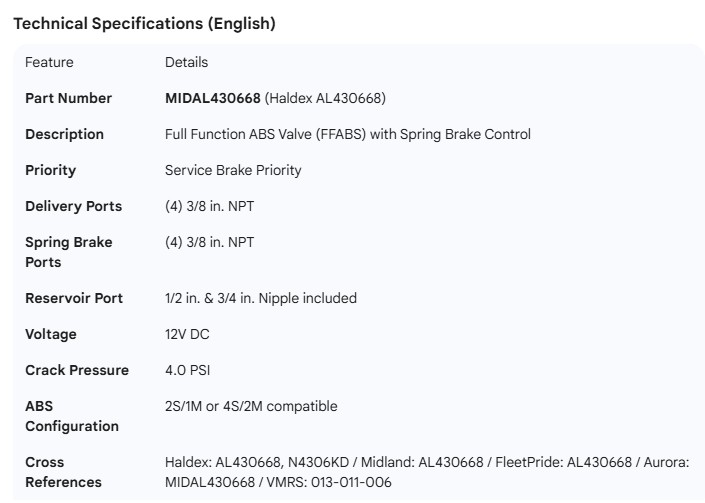Select the bold MIDAL430668 part number
The image size is (705, 503).
coord(212,98)
